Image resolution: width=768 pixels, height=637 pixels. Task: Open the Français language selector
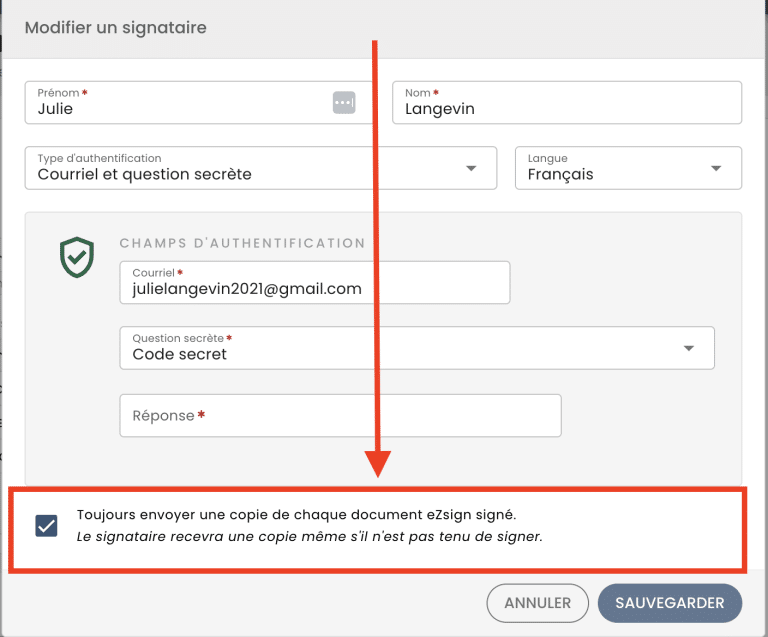click(x=628, y=168)
